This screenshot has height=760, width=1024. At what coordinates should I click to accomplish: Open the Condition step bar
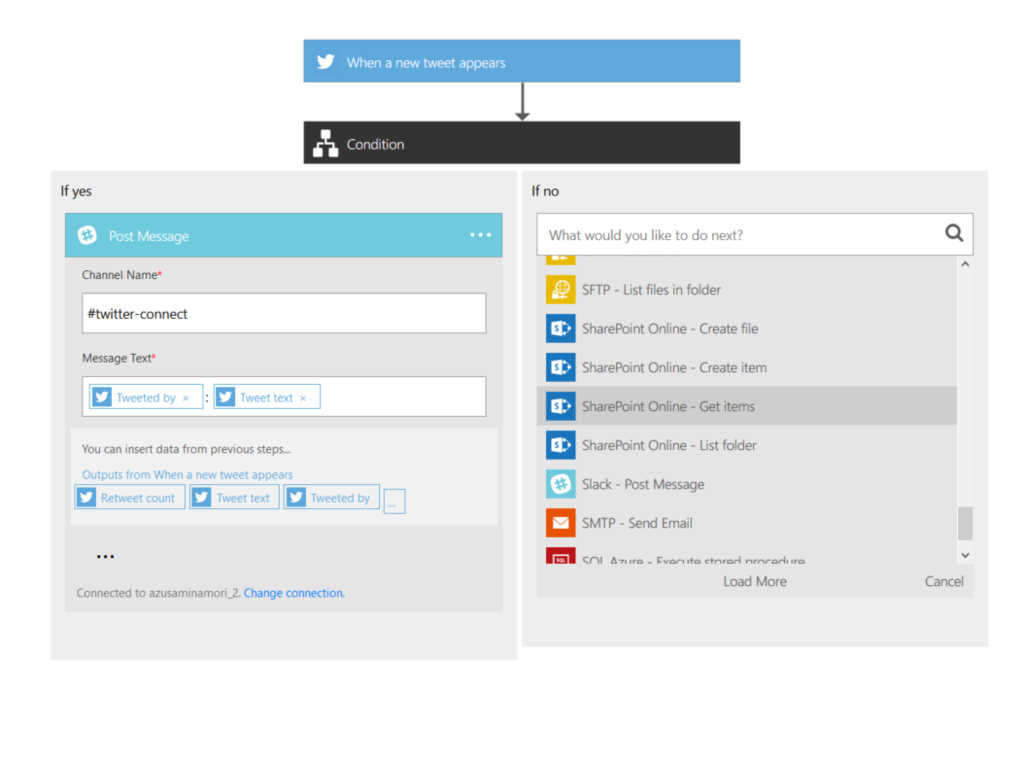tap(521, 142)
